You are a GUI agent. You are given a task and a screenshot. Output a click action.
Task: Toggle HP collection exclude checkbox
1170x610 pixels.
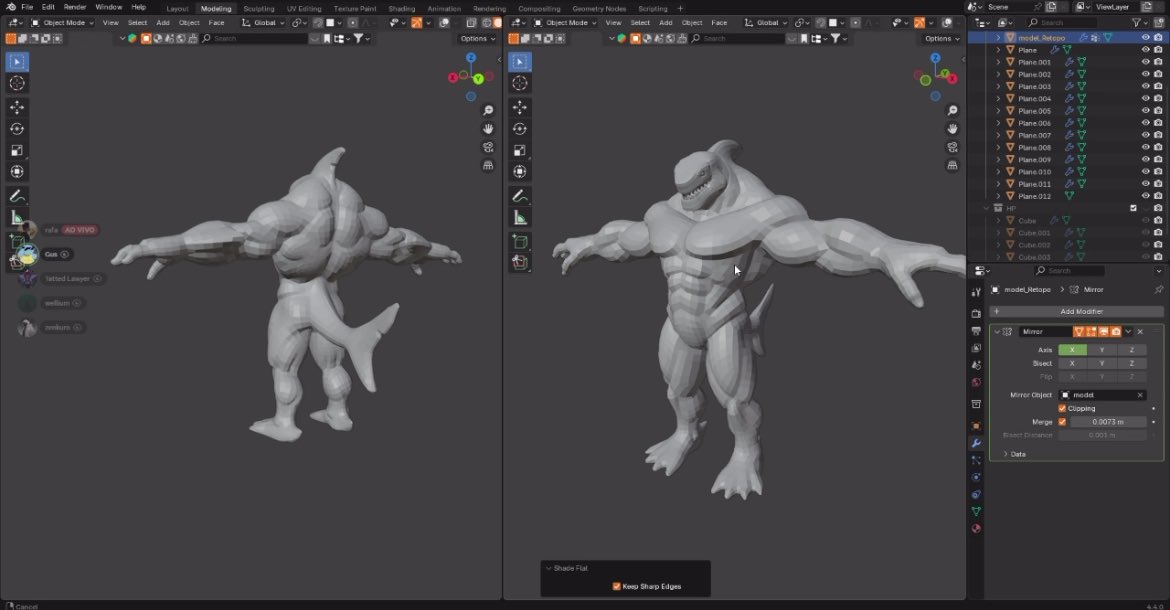coord(1133,209)
